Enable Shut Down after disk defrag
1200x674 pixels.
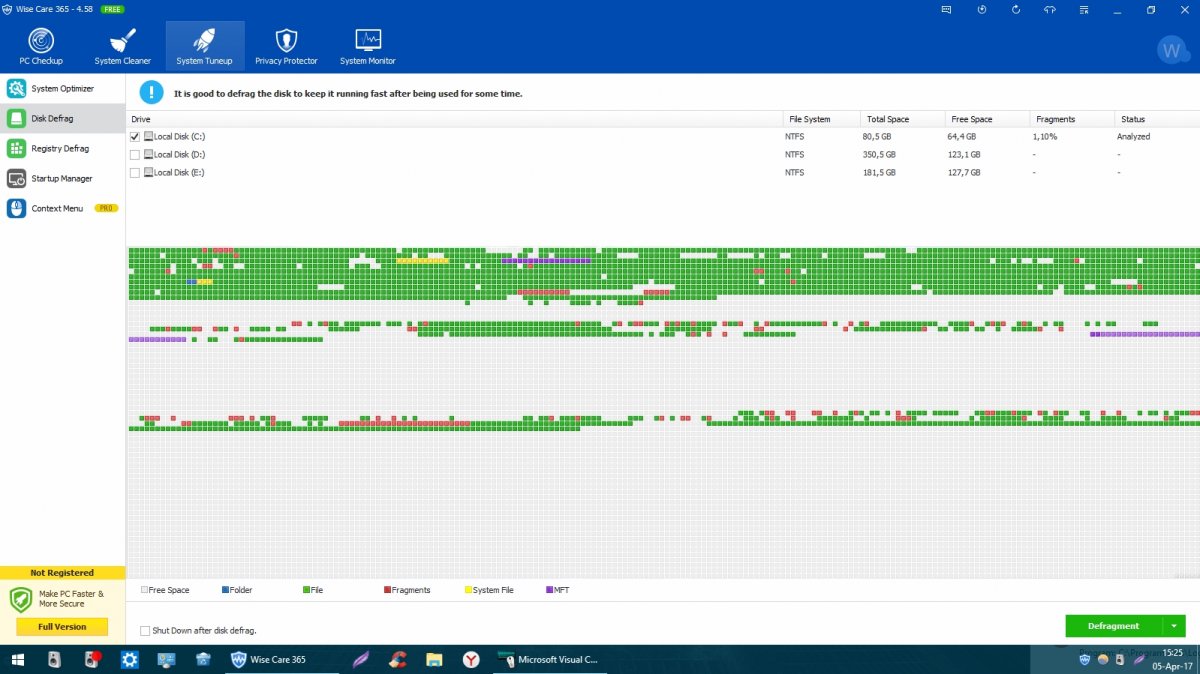pyautogui.click(x=145, y=631)
